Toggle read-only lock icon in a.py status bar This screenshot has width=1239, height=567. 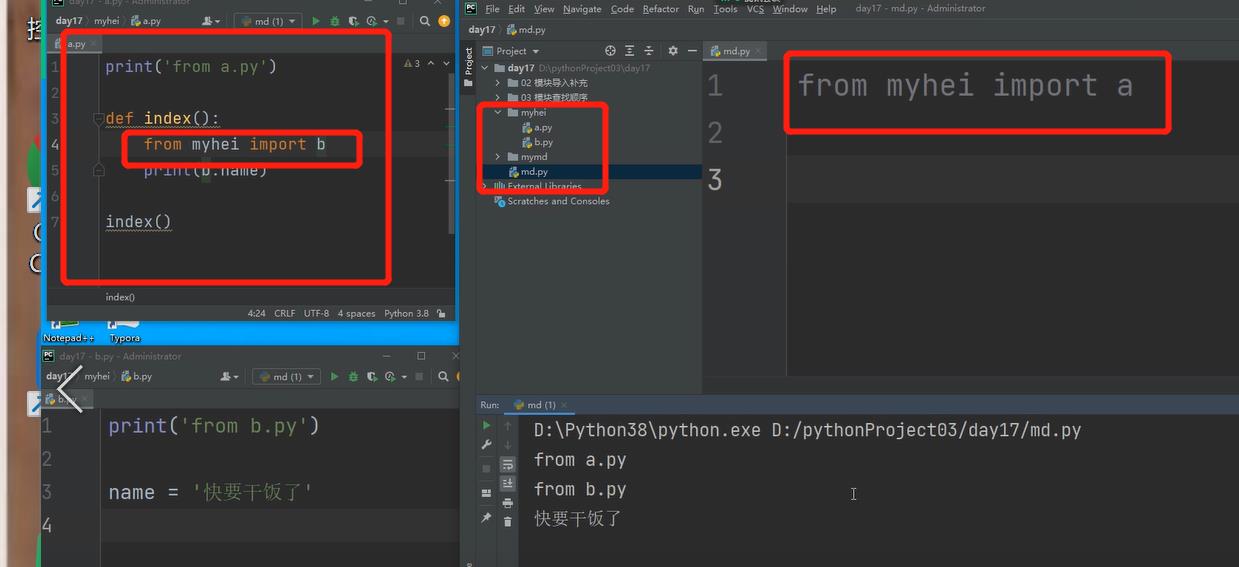[442, 313]
